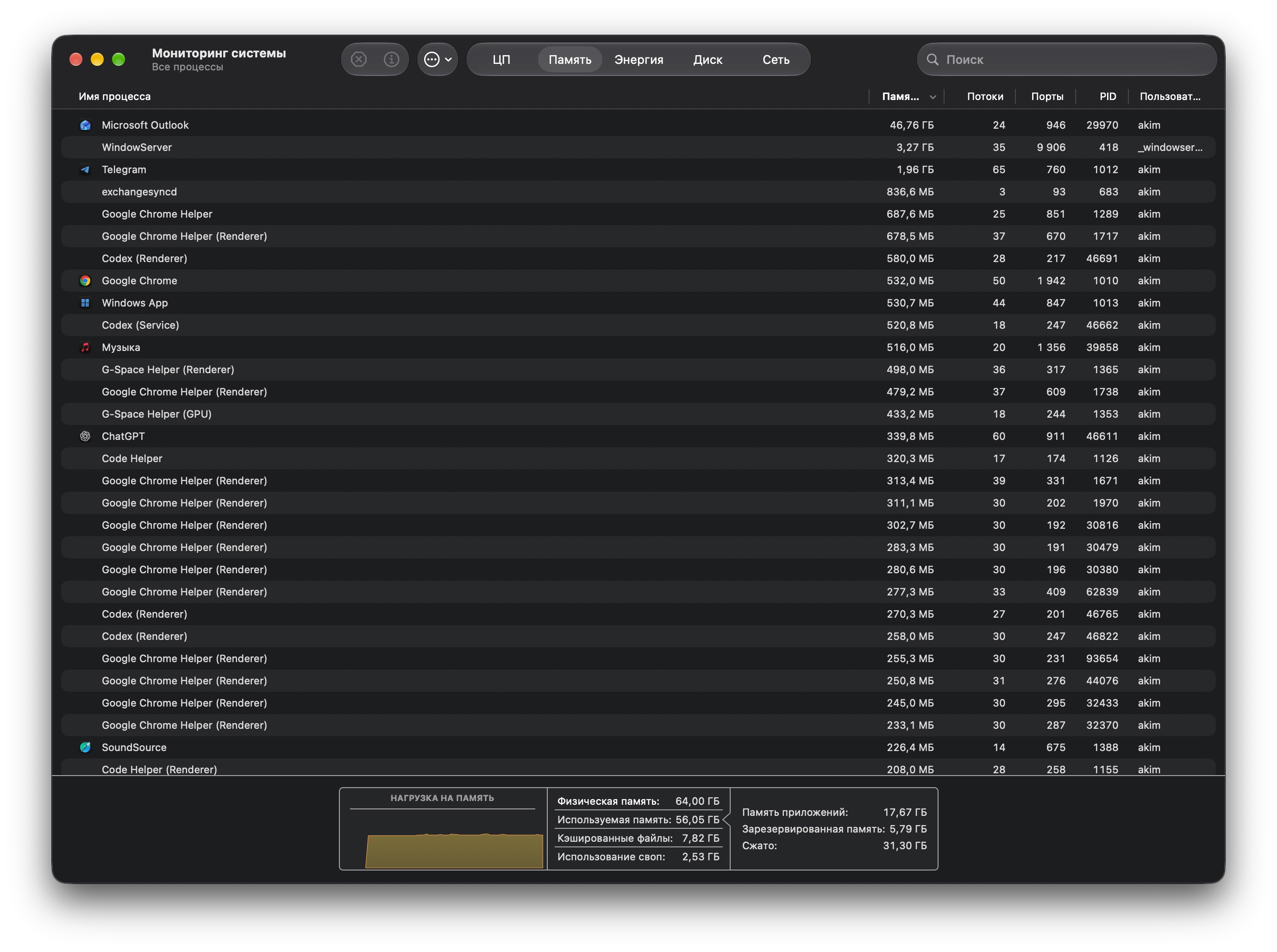
Task: Open the ellipsis actions dropdown menu
Action: pos(438,59)
